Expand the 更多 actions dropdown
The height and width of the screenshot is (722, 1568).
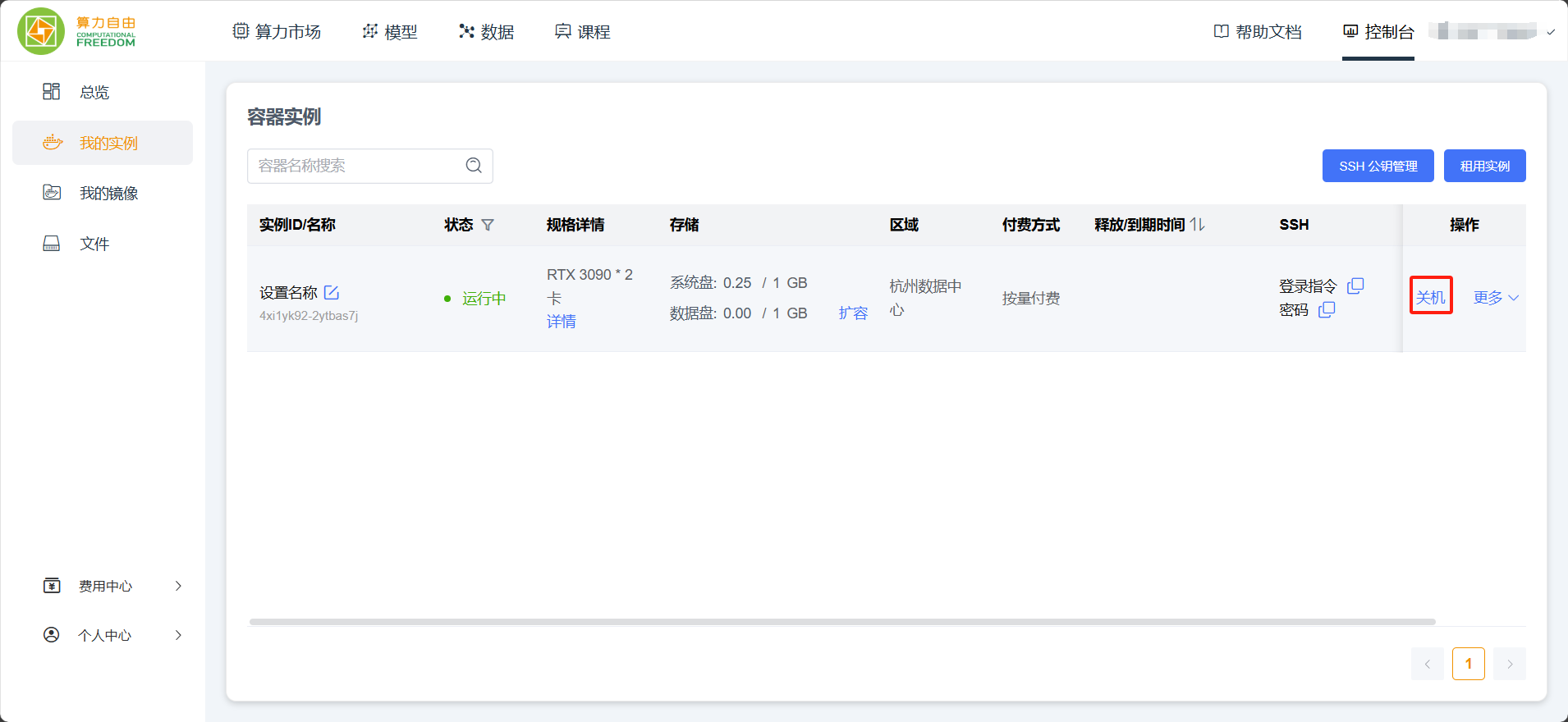1496,298
